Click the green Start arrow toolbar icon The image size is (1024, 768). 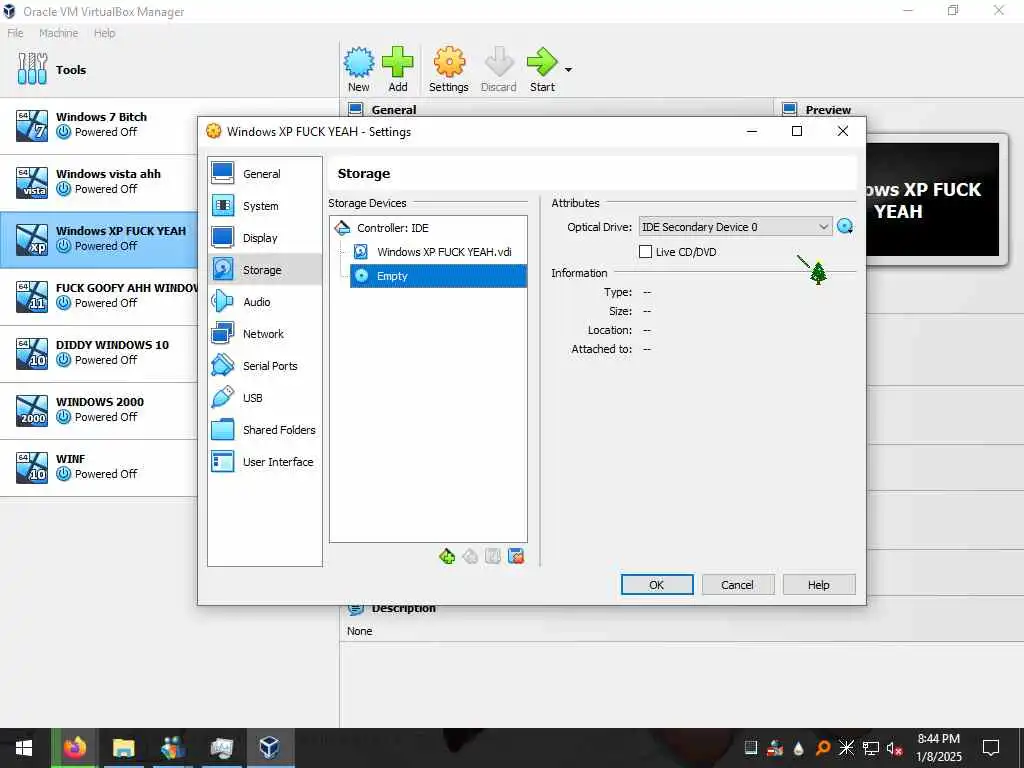(542, 70)
